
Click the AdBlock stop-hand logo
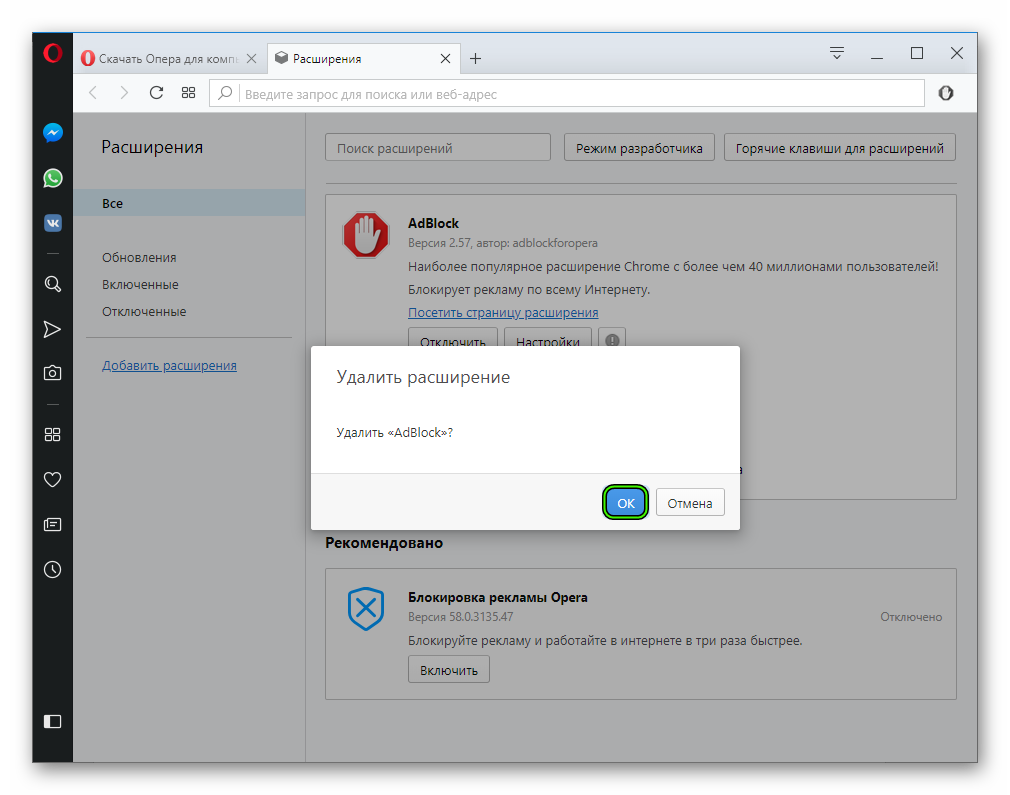coord(366,235)
